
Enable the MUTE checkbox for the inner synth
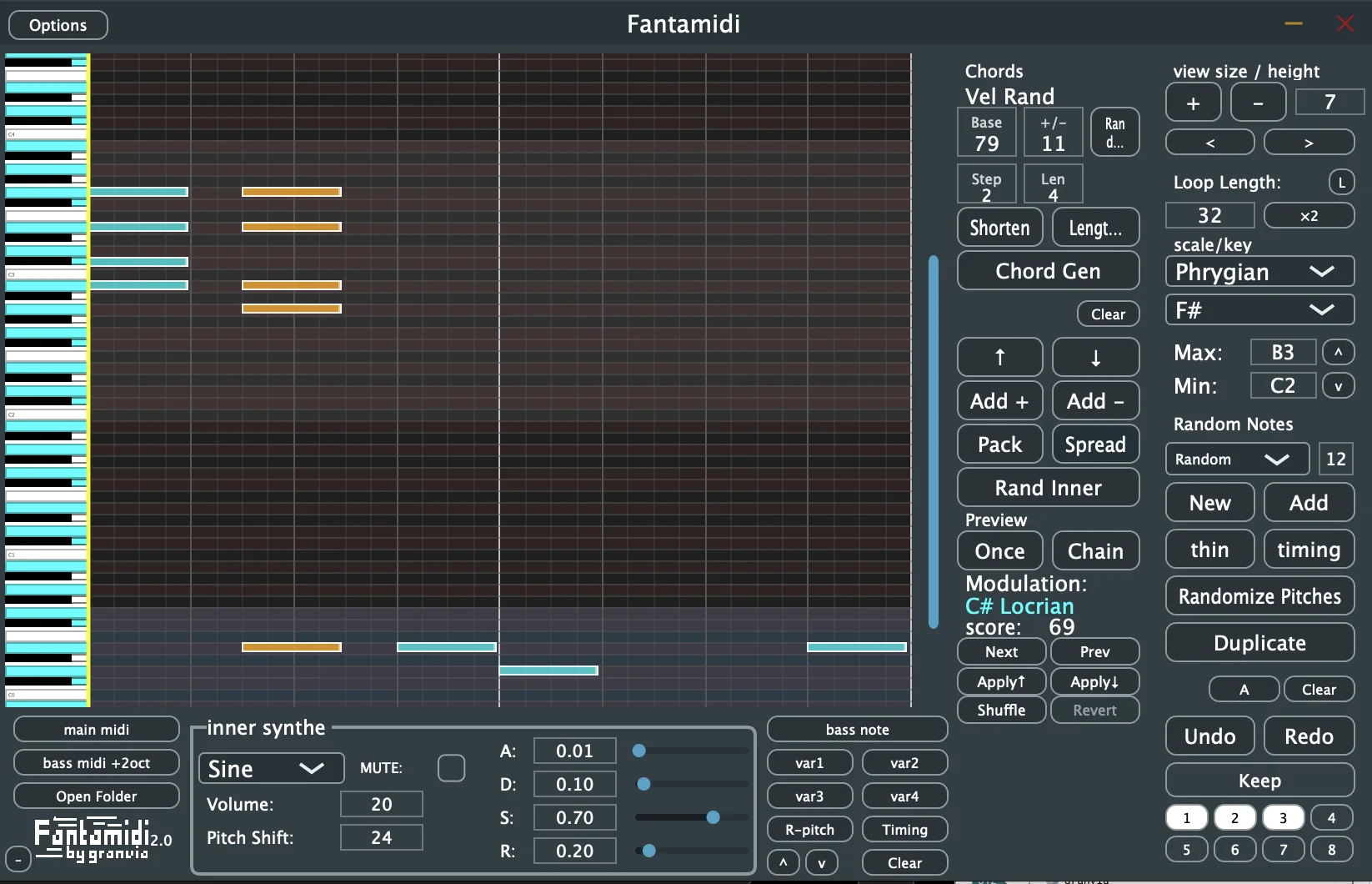coord(451,768)
